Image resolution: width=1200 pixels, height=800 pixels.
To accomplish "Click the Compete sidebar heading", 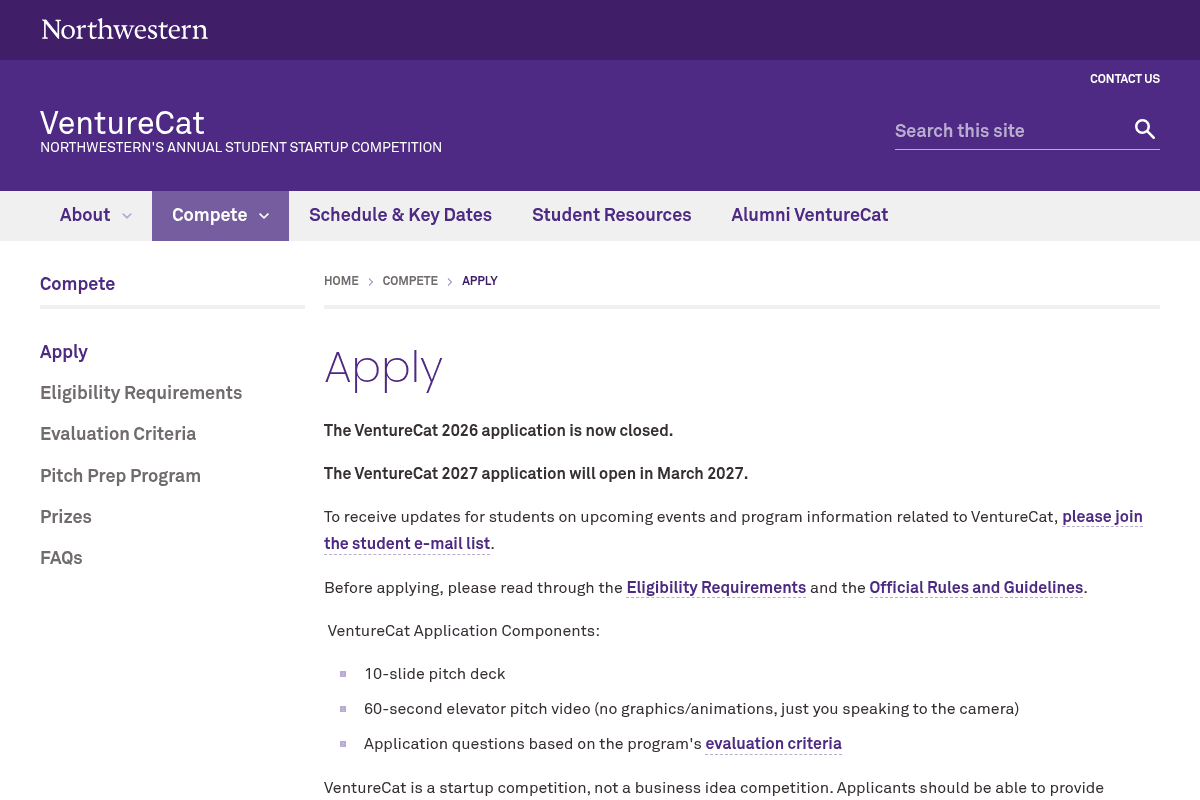I will [77, 284].
